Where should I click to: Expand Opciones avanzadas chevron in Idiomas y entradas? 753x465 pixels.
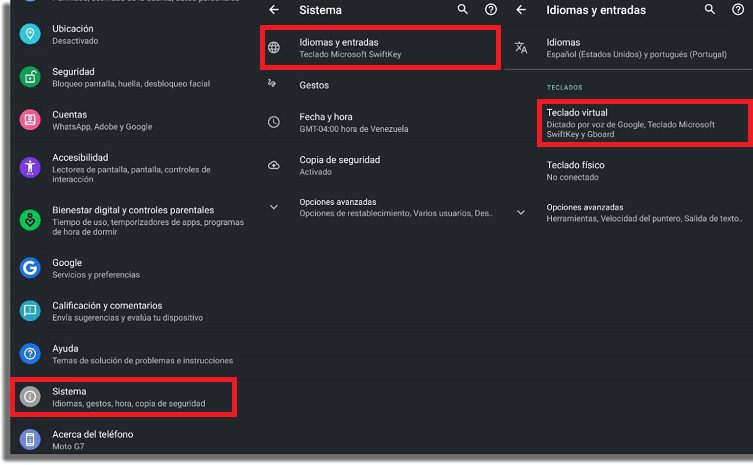[x=521, y=212]
